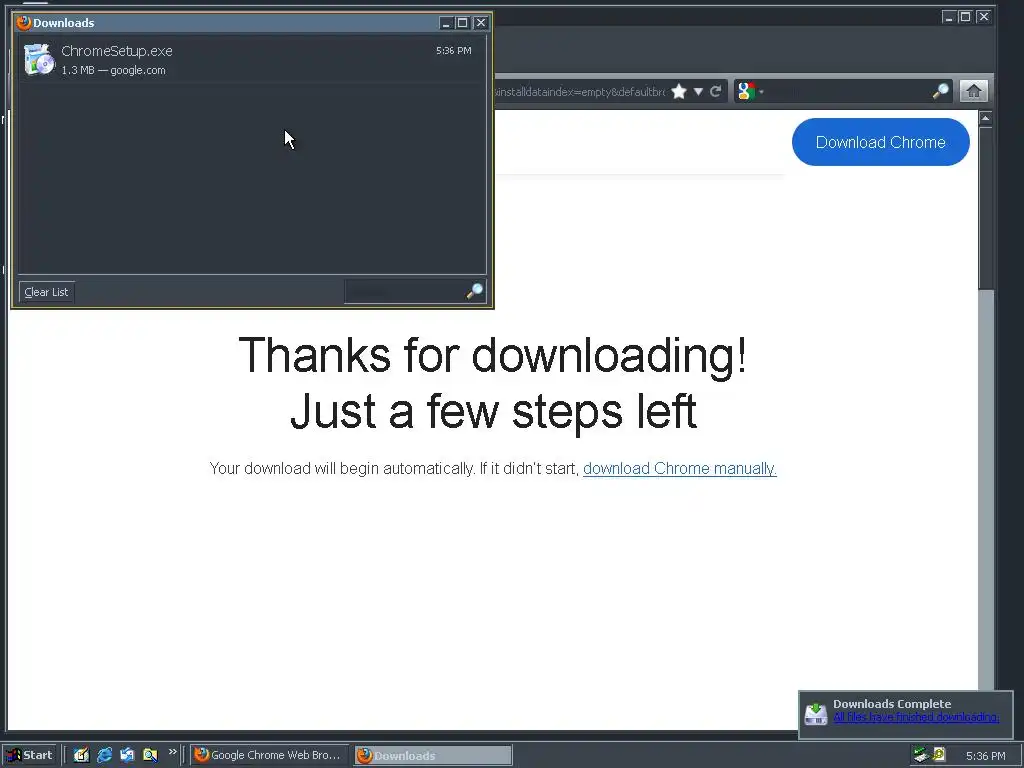
Task: Launch Internet Explorer from quick launch
Action: [104, 755]
